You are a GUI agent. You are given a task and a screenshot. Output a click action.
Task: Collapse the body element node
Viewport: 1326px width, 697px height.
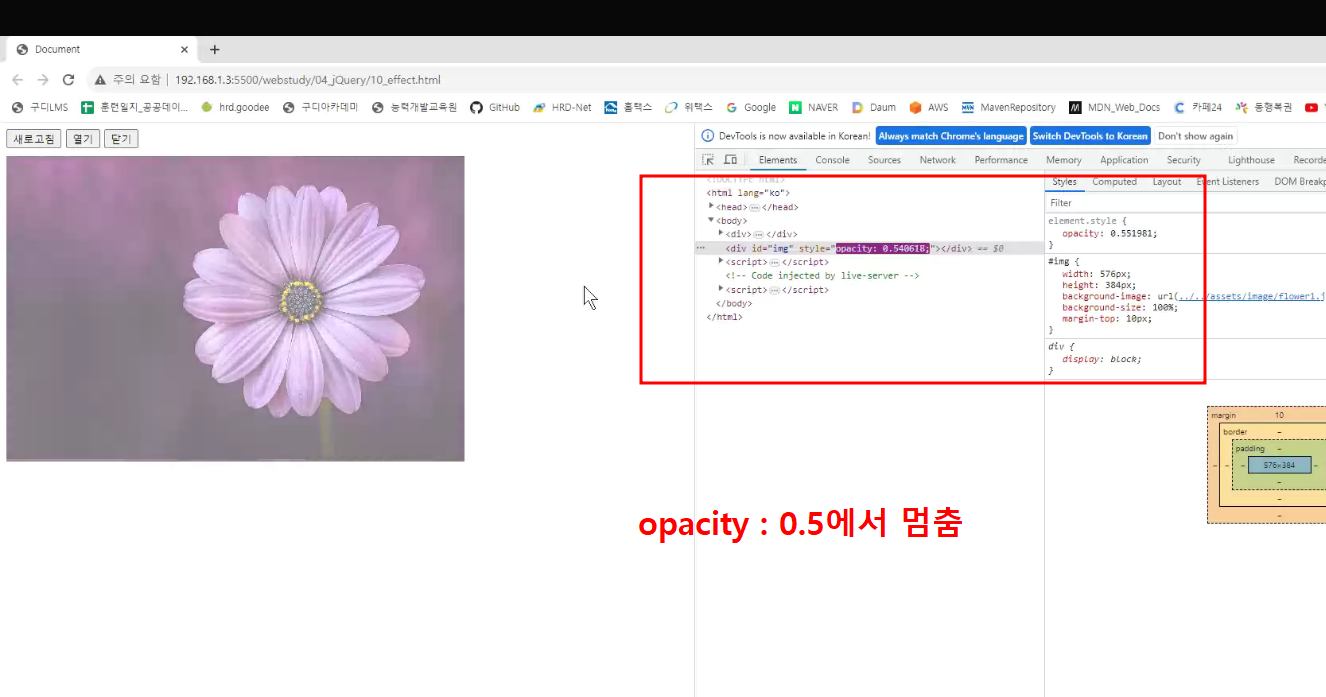(x=711, y=220)
